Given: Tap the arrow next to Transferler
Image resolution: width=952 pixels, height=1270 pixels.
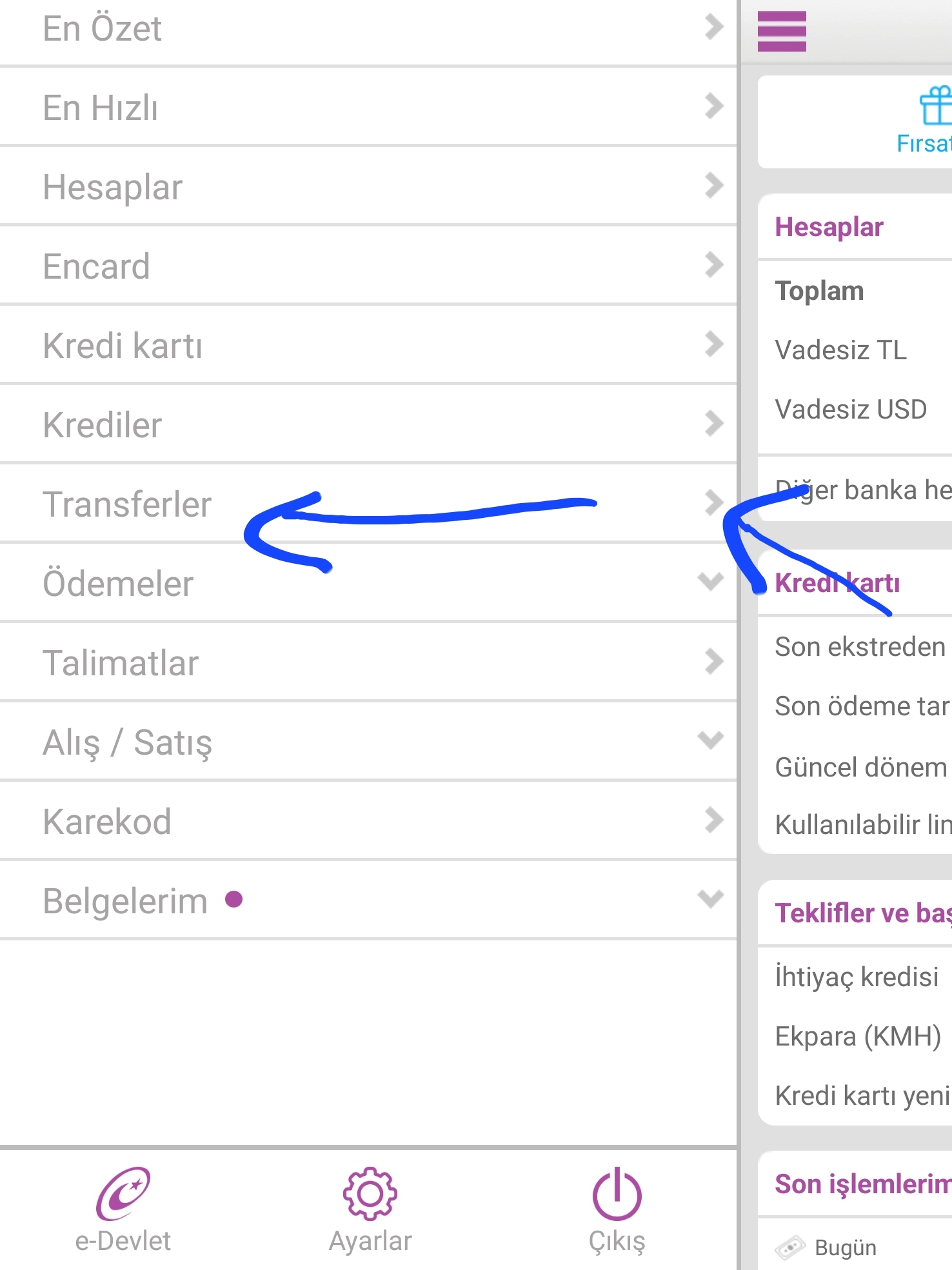Looking at the screenshot, I should pyautogui.click(x=713, y=502).
